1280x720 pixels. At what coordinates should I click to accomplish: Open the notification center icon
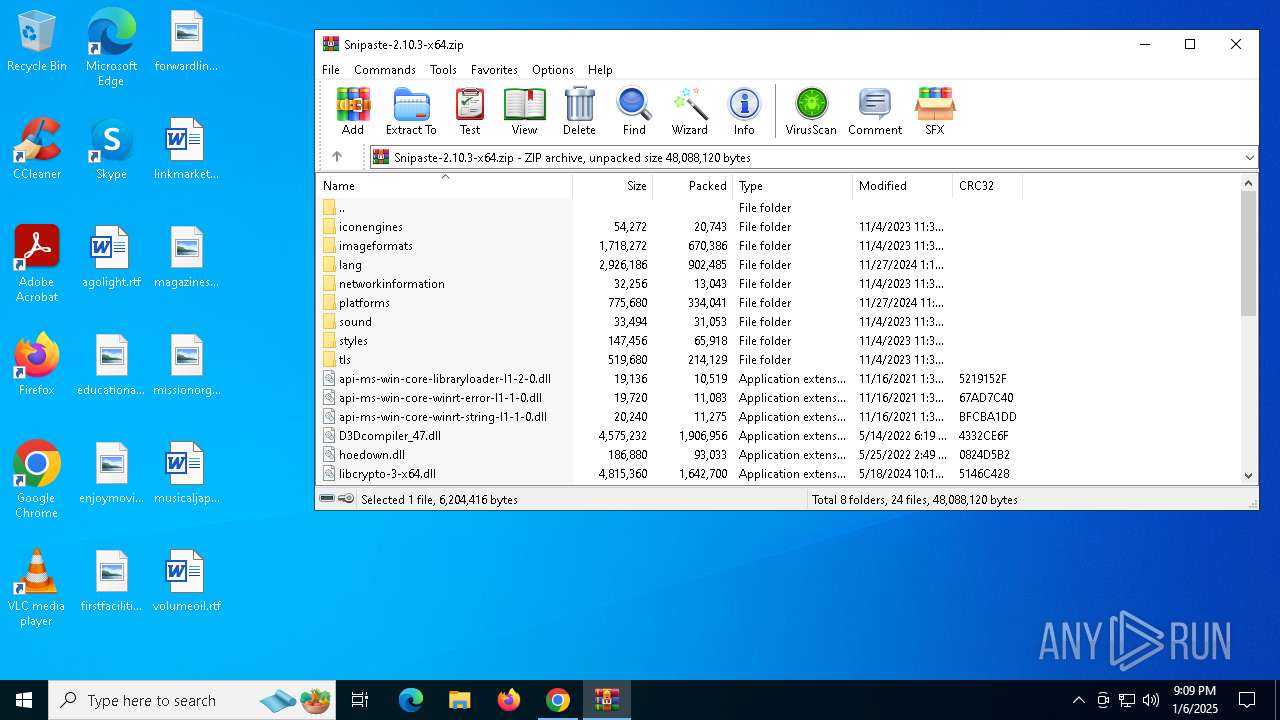pyautogui.click(x=1247, y=700)
